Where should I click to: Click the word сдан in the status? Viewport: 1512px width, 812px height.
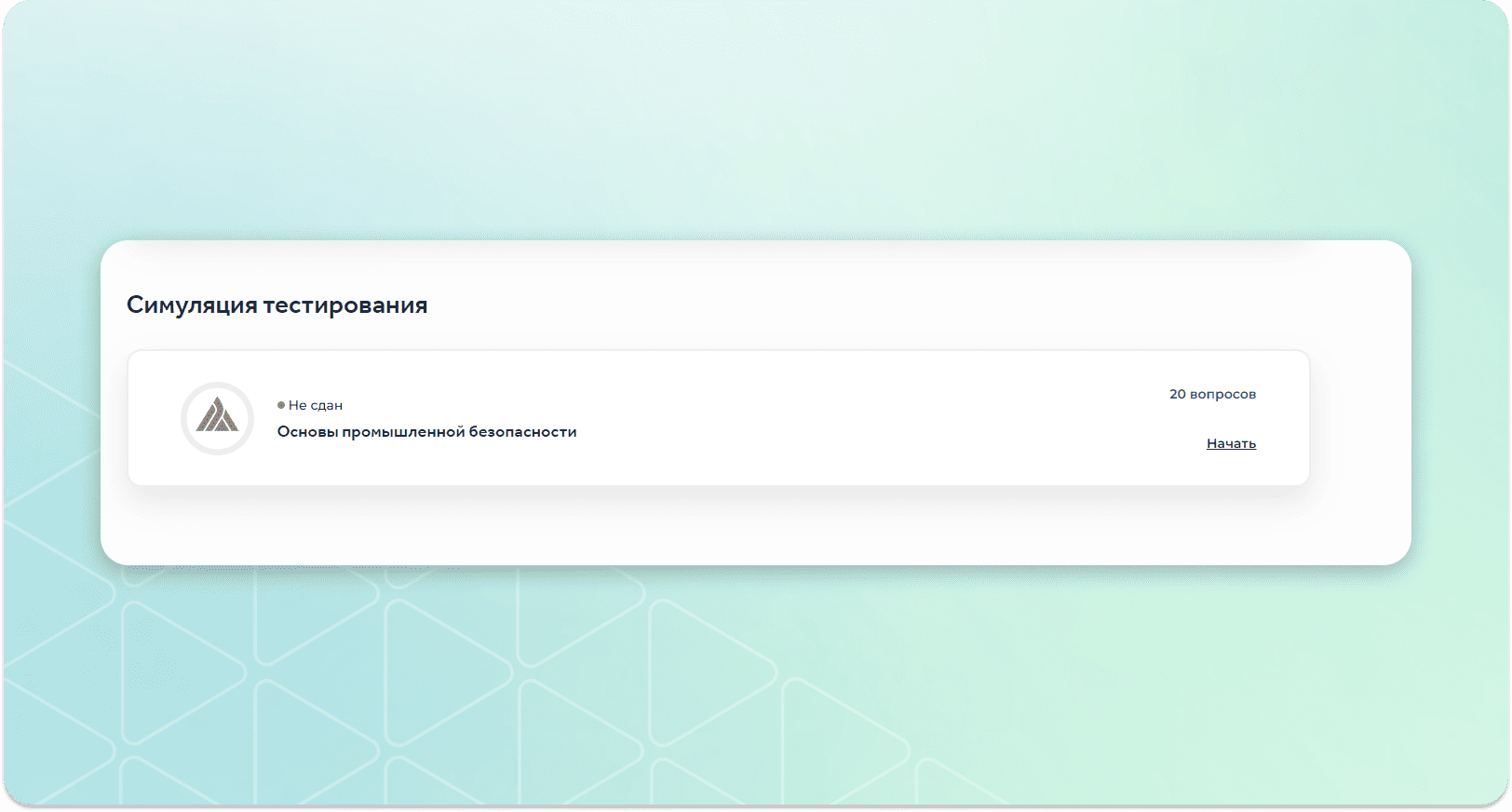(326, 405)
